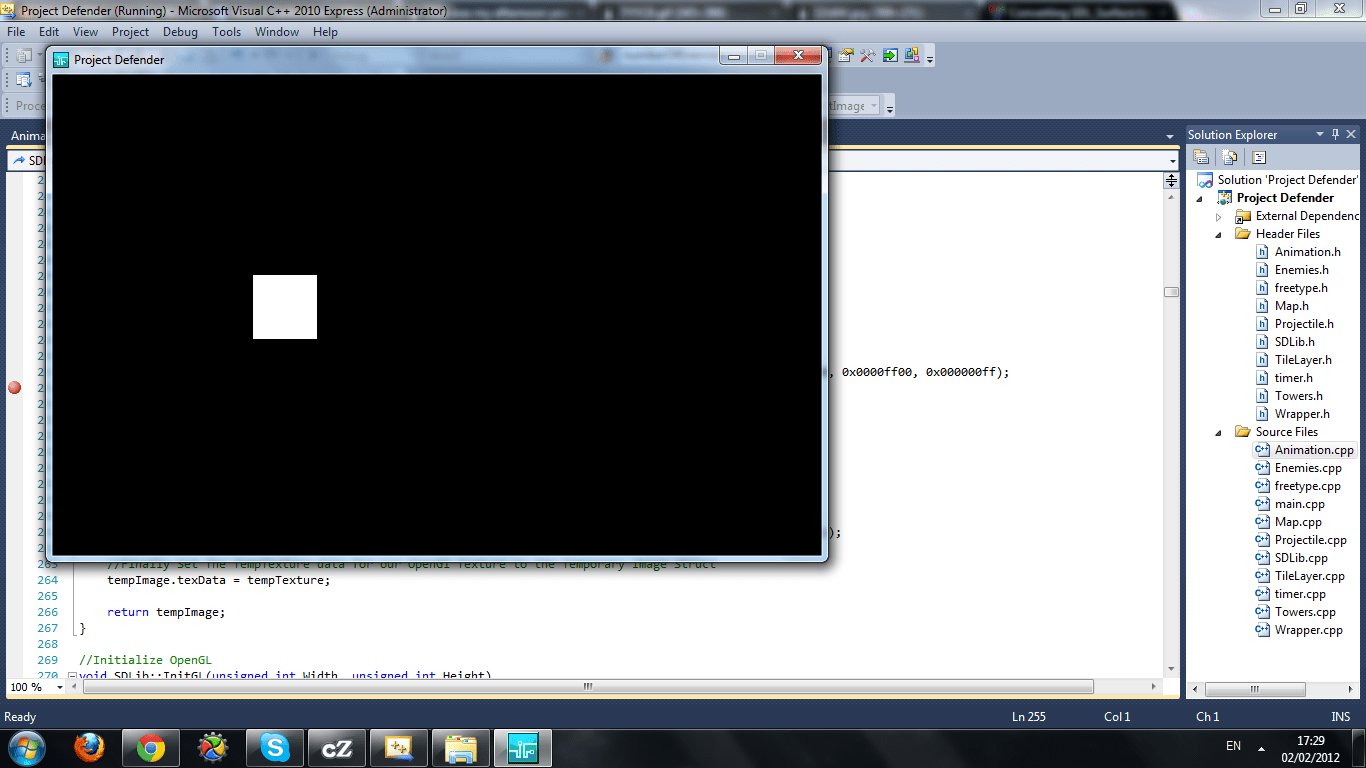Click the View Code icon in Solution Explorer
The image size is (1366, 768).
pyautogui.click(x=1258, y=156)
